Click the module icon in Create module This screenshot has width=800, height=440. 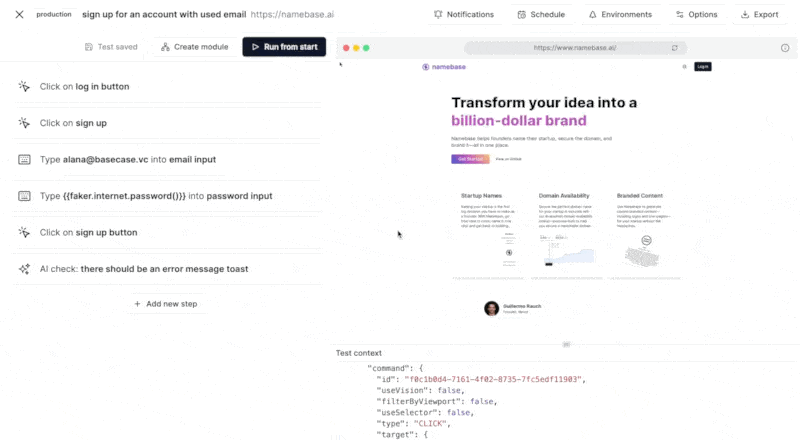pyautogui.click(x=165, y=47)
